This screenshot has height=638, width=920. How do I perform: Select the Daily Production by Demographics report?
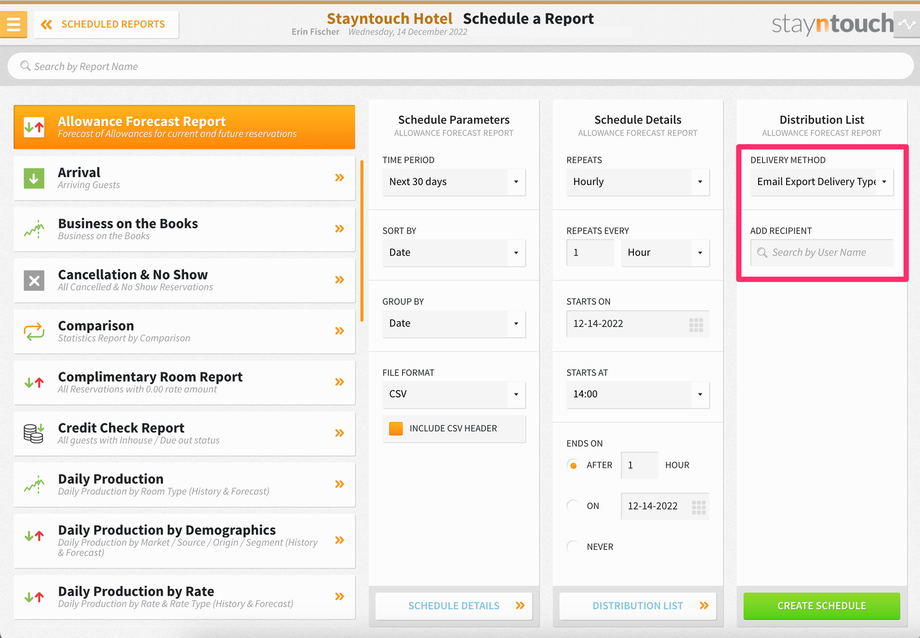pyautogui.click(x=184, y=541)
